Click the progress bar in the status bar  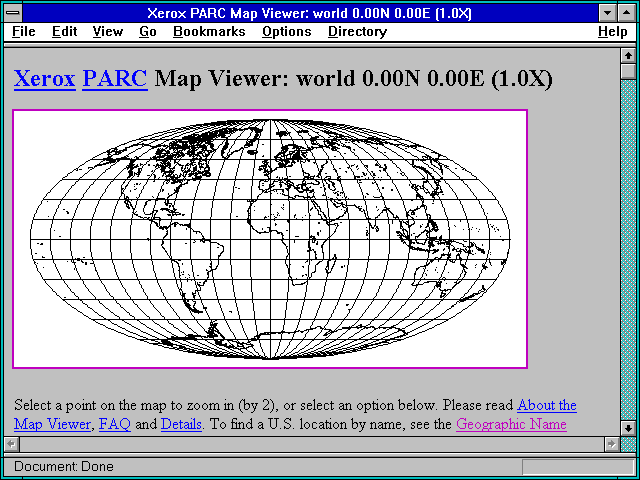coord(578,467)
